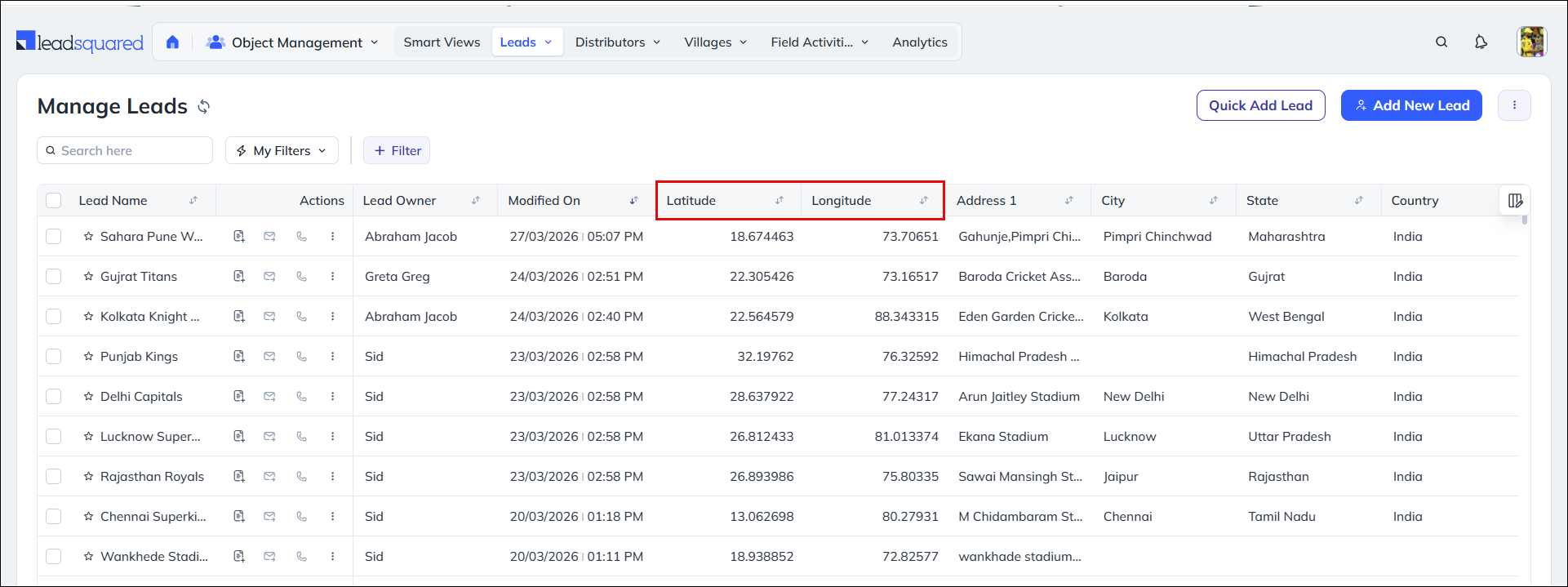The height and width of the screenshot is (587, 1568).
Task: Click the Search here input field
Action: [125, 151]
